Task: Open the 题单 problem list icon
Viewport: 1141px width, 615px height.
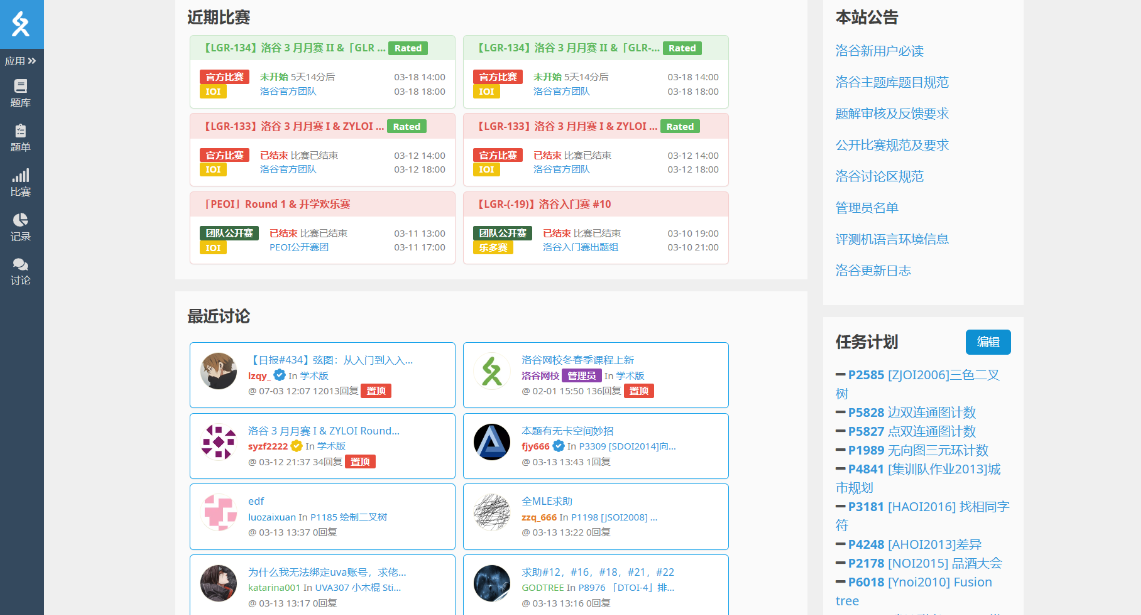Action: (21, 137)
